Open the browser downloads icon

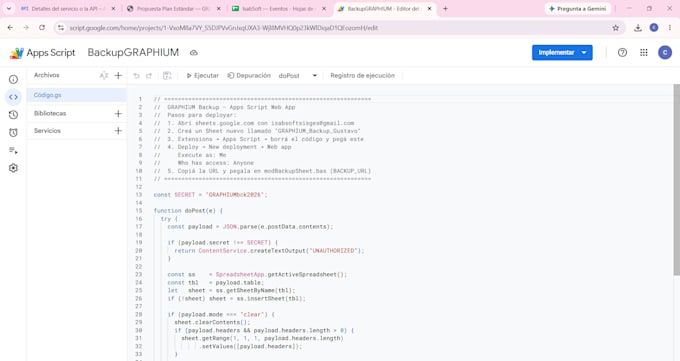point(638,28)
